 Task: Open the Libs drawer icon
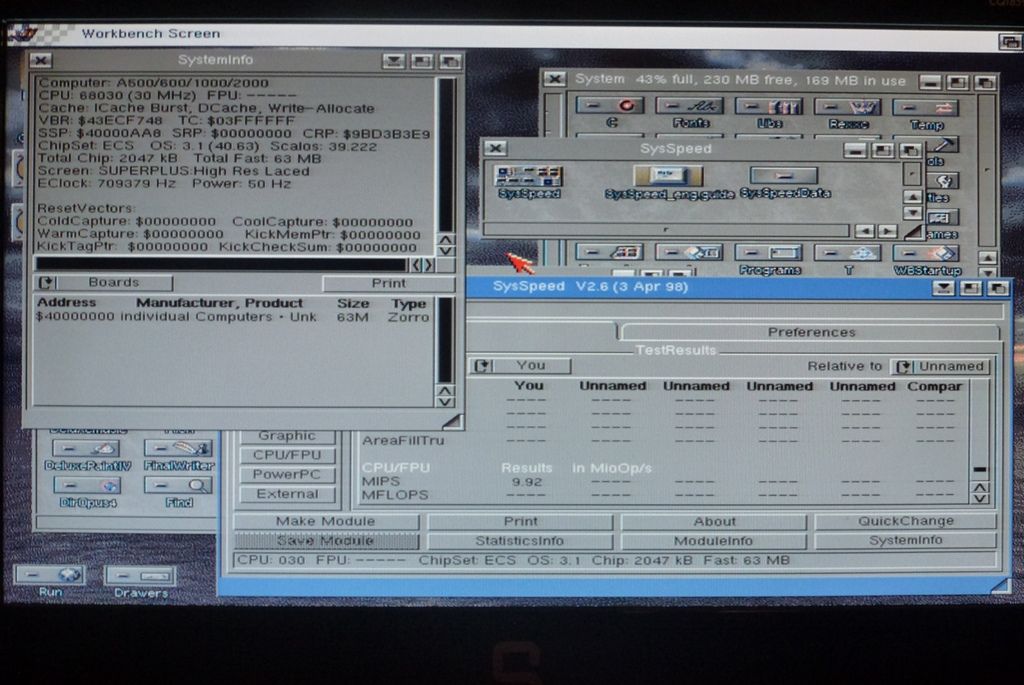[769, 106]
